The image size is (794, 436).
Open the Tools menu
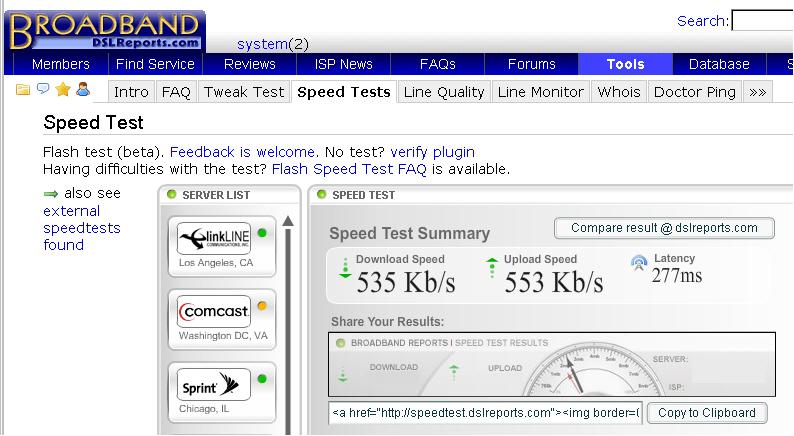pyautogui.click(x=625, y=64)
